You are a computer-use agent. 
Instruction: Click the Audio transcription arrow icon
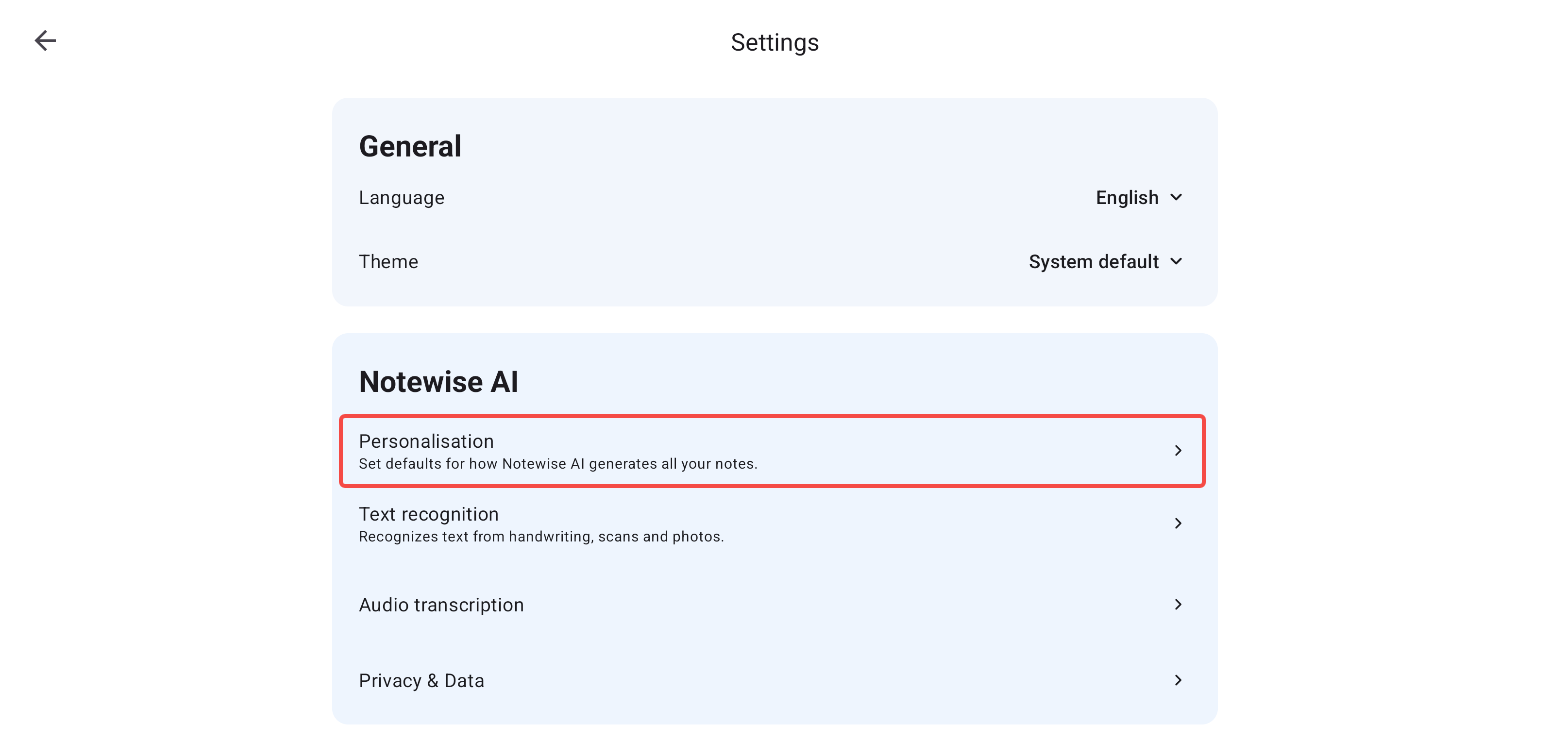pyautogui.click(x=1178, y=605)
